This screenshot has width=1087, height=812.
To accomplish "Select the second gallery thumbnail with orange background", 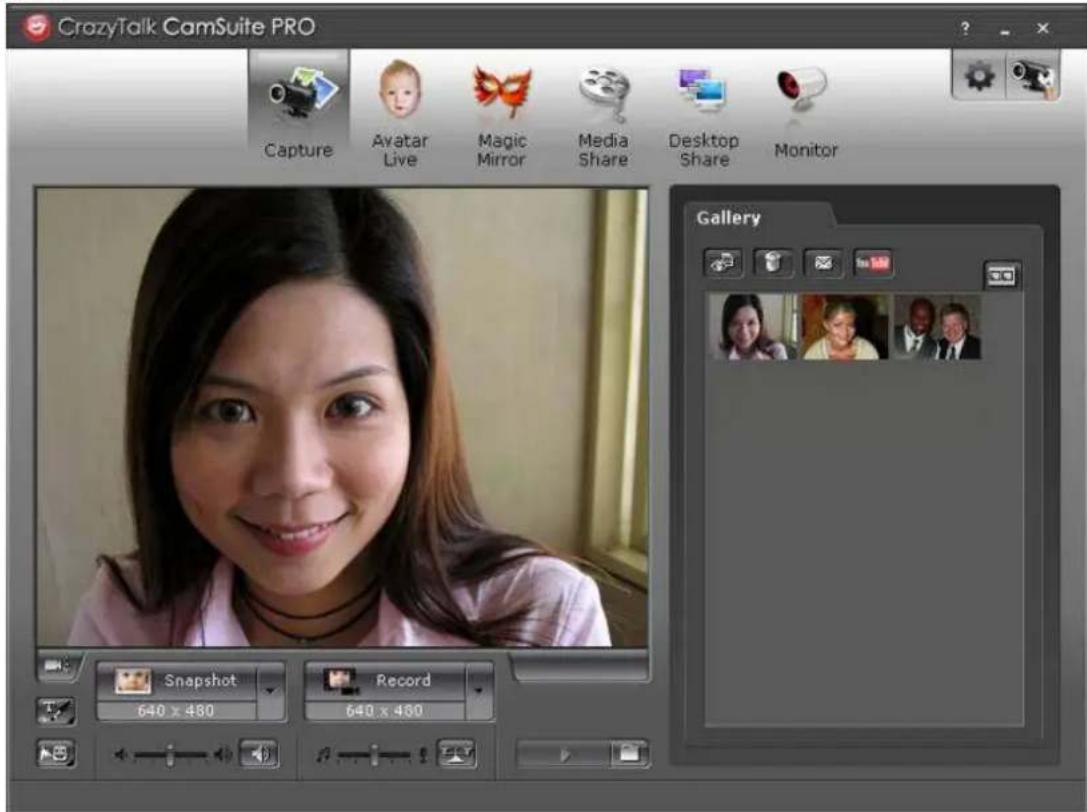I will 844,326.
